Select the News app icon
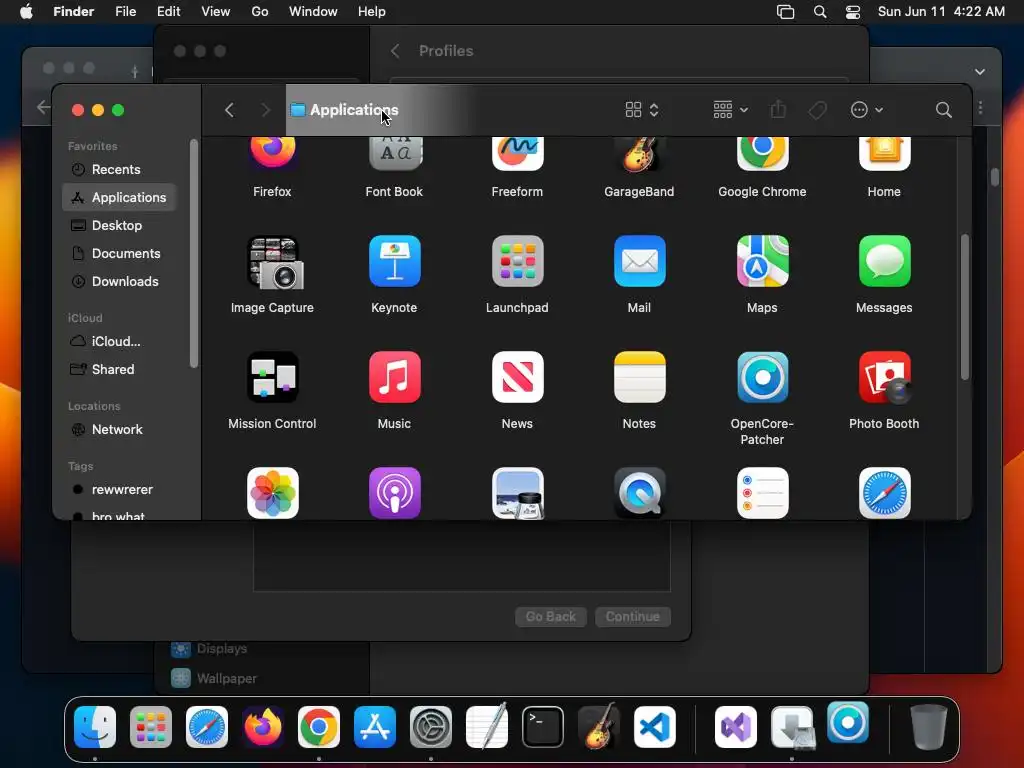 (517, 377)
